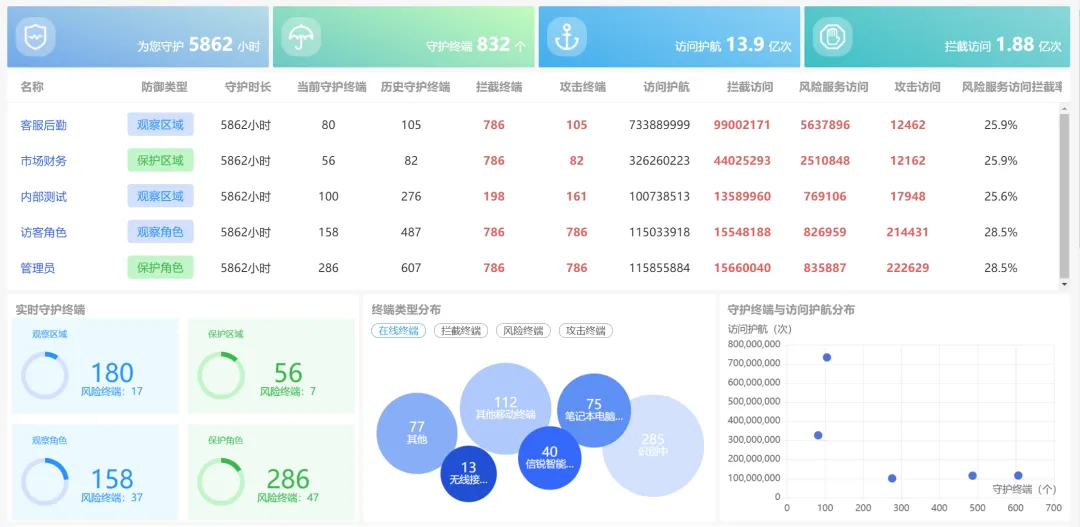Click the 保护角色 donut progress ring
This screenshot has width=1080, height=527.
point(221,481)
